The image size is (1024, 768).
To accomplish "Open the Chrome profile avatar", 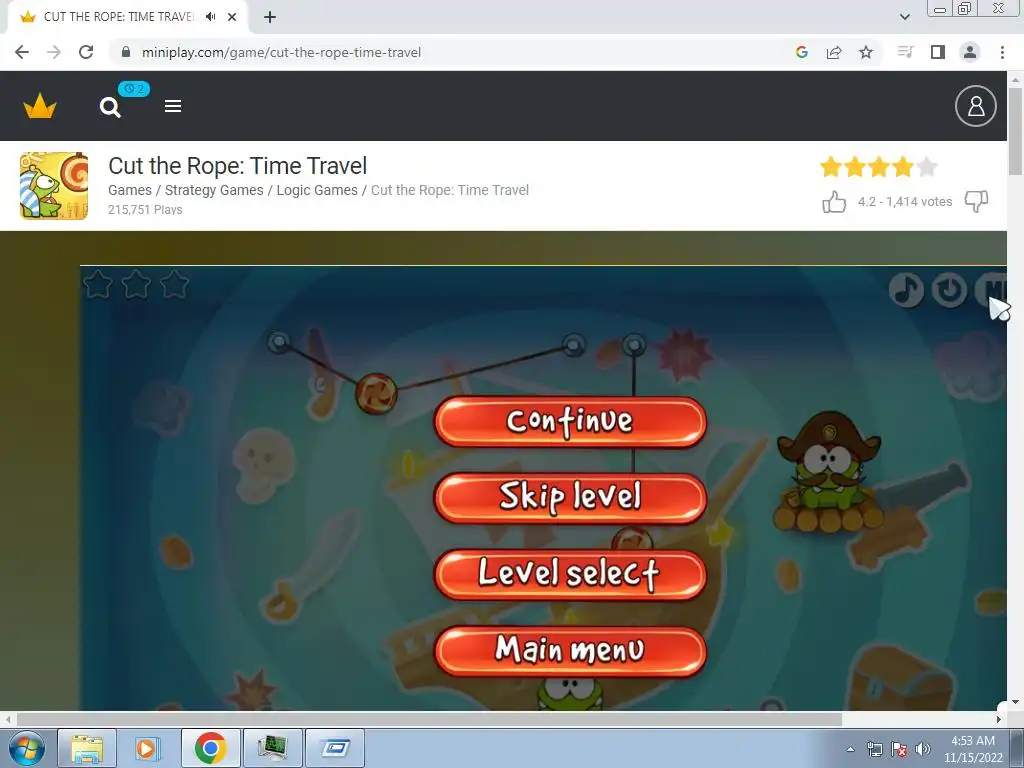I will [x=970, y=52].
